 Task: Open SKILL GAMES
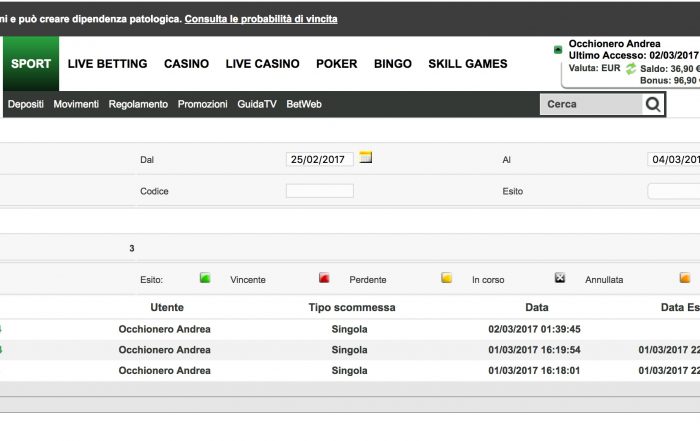468,64
